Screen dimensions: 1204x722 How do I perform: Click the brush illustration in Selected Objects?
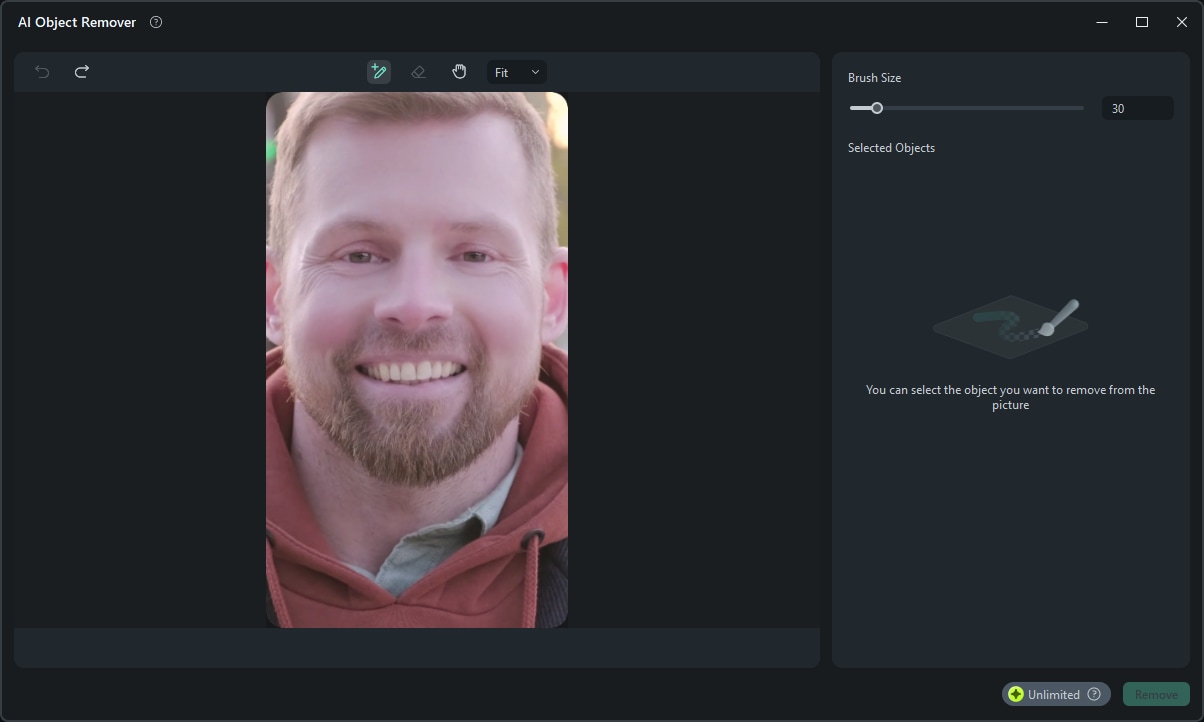[x=1010, y=327]
